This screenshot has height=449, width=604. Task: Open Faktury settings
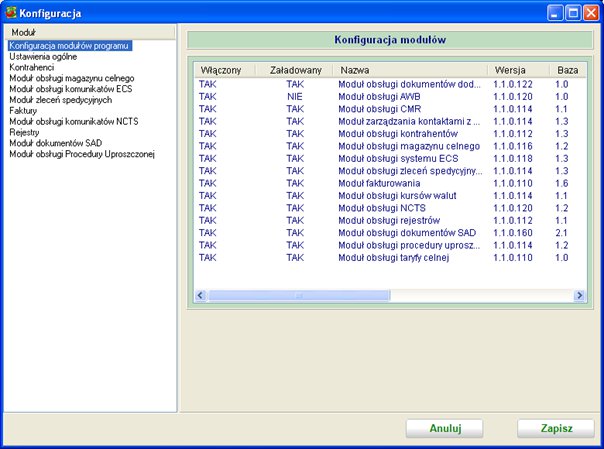click(x=23, y=111)
